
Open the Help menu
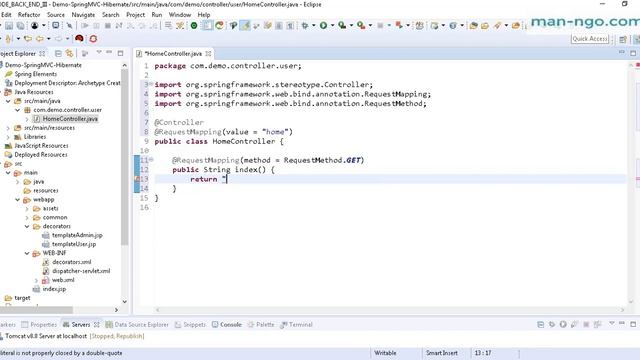(x=204, y=15)
